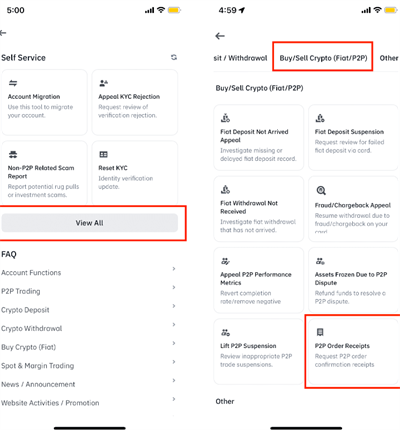Image resolution: width=400 pixels, height=430 pixels.
Task: Tap the Non-P2P Related Scam Report icon
Action: pyautogui.click(x=13, y=154)
